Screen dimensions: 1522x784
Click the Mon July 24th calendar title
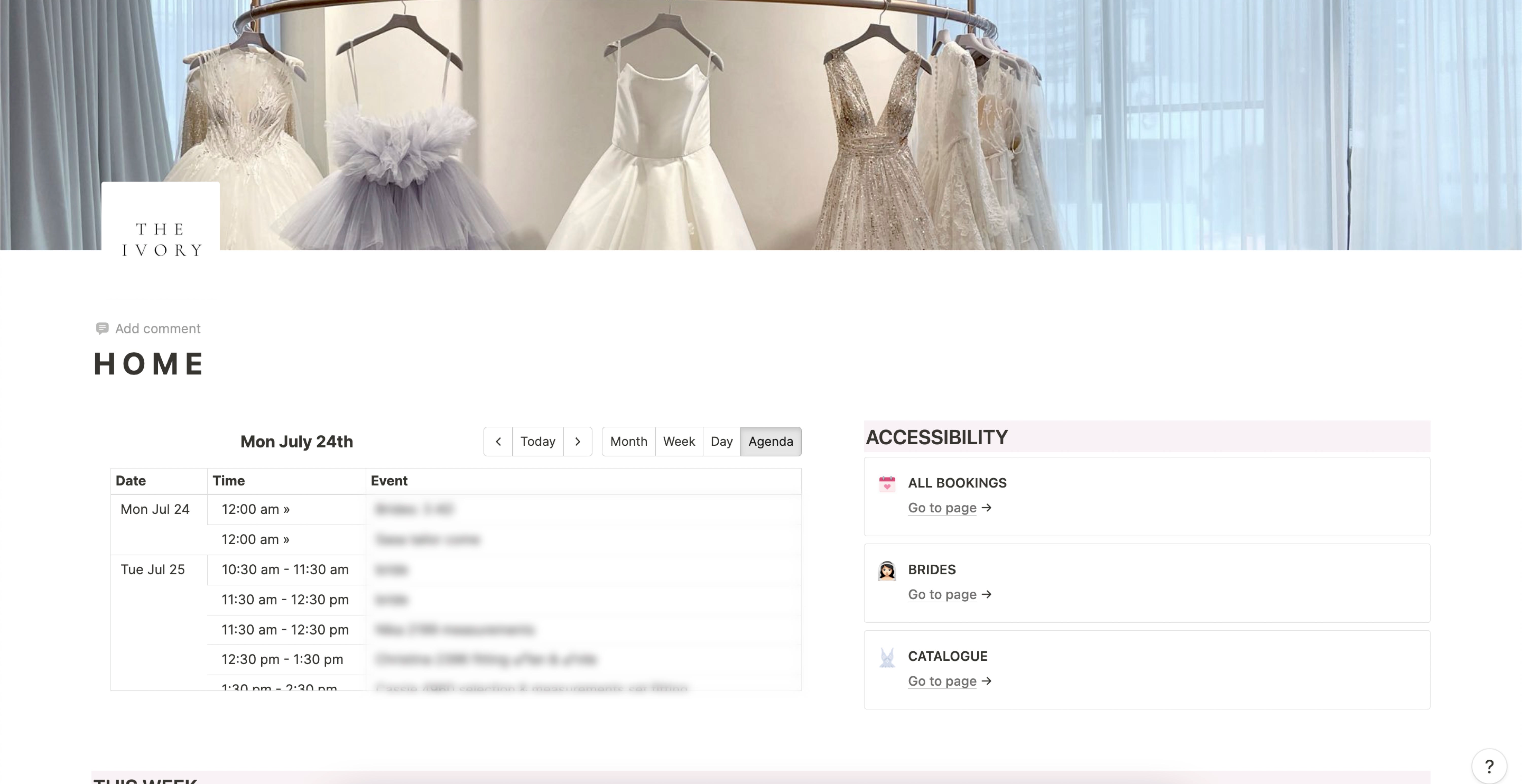coord(297,442)
